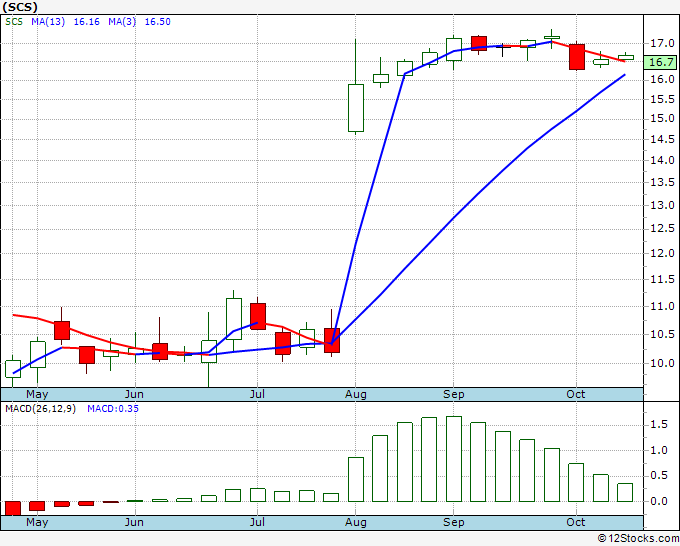Click the SCS legend label
680x546 pixels.
tap(14, 22)
